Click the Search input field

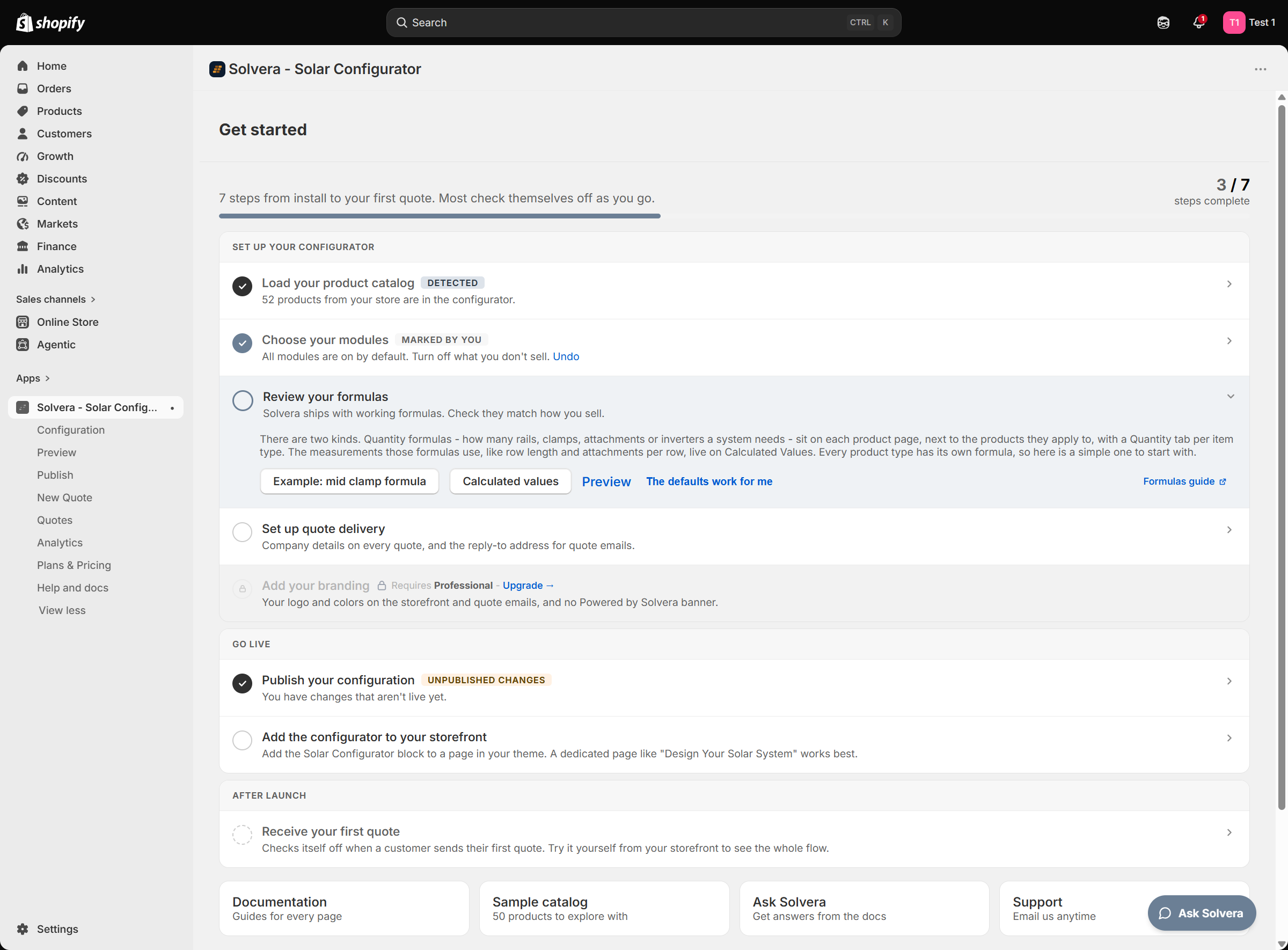pyautogui.click(x=643, y=23)
